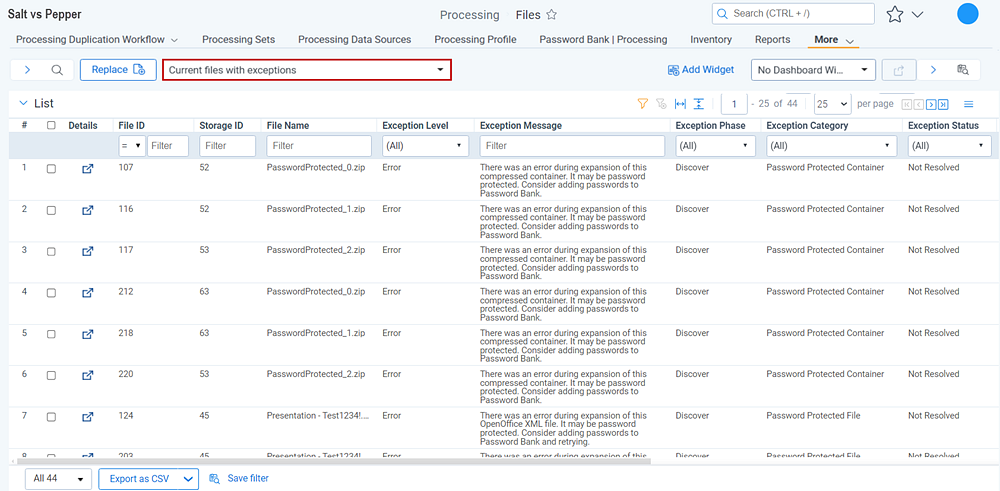The width and height of the screenshot is (1000, 491).
Task: Check the box for row 5 file 218
Action: 51,334
